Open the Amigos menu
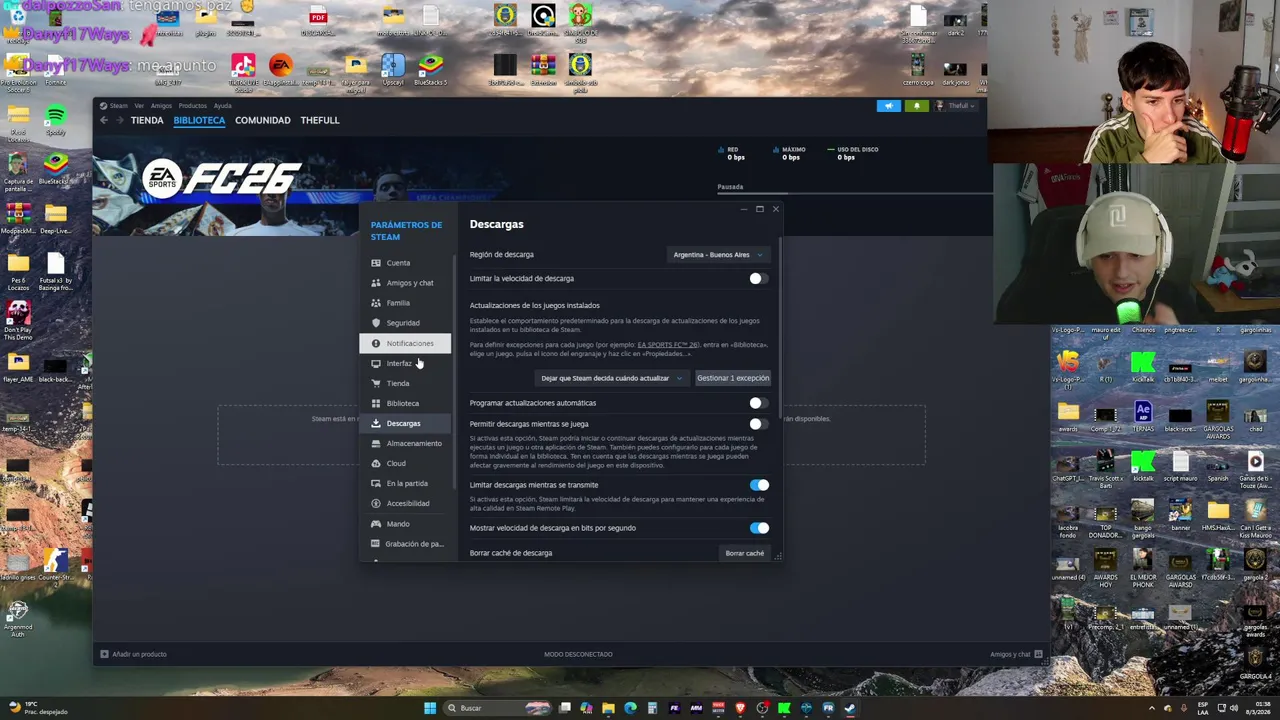The image size is (1280, 720). point(161,106)
